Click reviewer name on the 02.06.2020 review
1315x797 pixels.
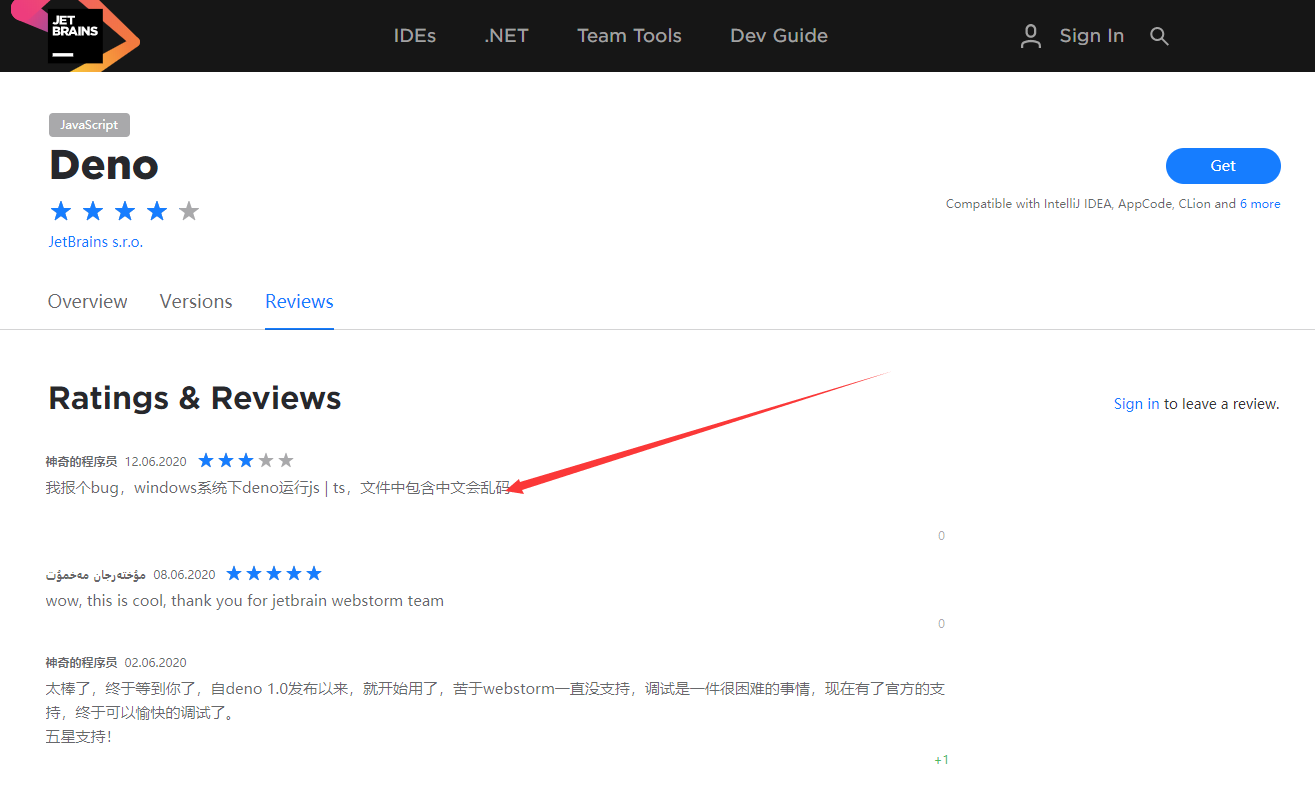[x=81, y=663]
